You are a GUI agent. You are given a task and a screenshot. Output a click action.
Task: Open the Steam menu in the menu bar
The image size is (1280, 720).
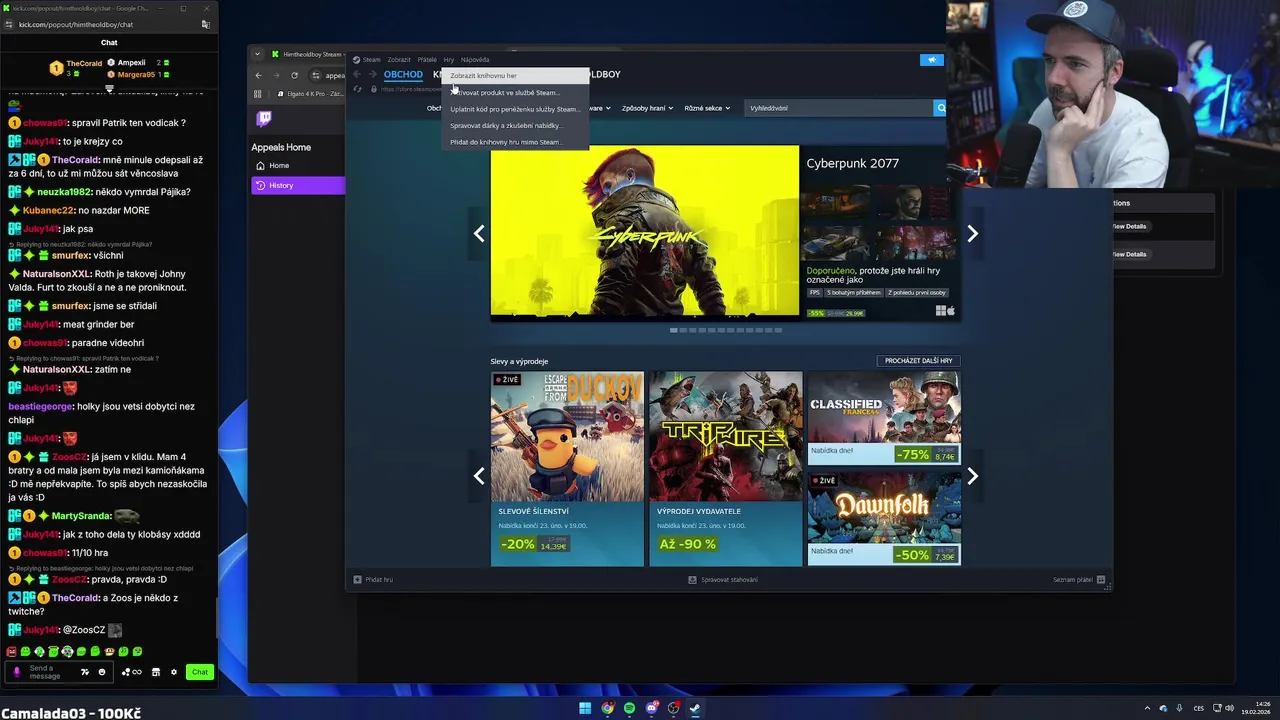click(371, 60)
